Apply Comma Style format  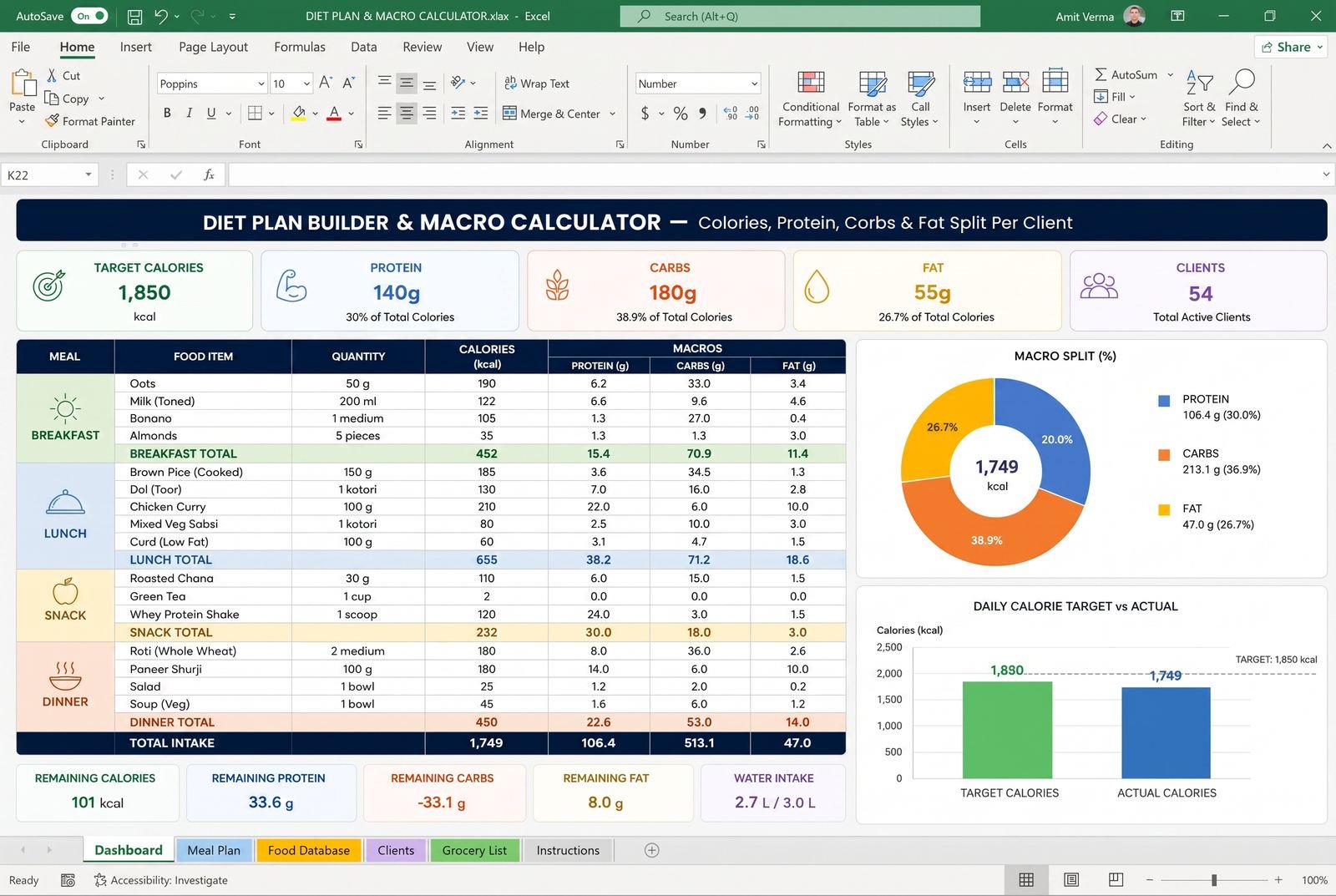click(702, 113)
